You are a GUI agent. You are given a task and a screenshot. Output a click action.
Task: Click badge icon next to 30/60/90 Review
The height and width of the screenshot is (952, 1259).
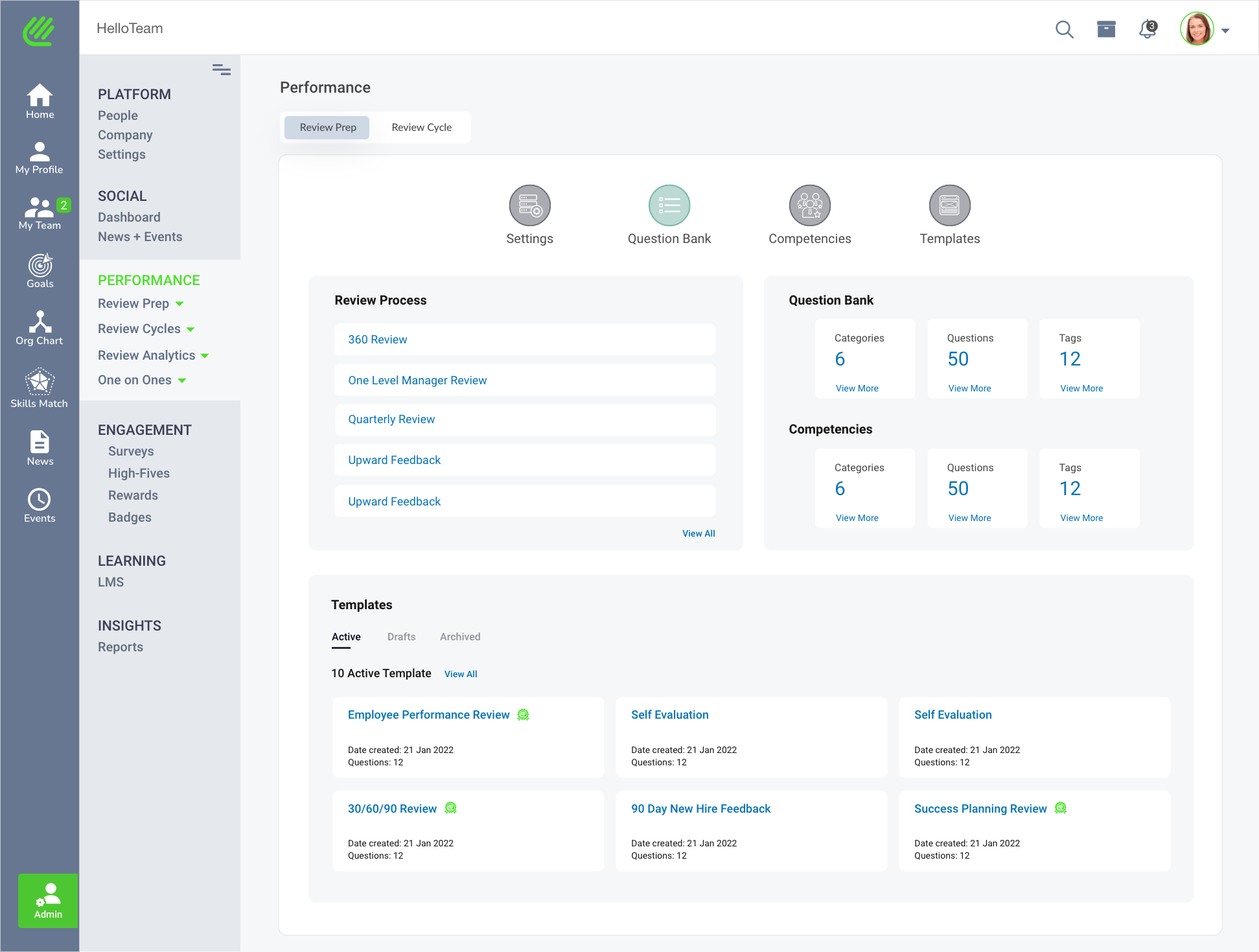451,808
